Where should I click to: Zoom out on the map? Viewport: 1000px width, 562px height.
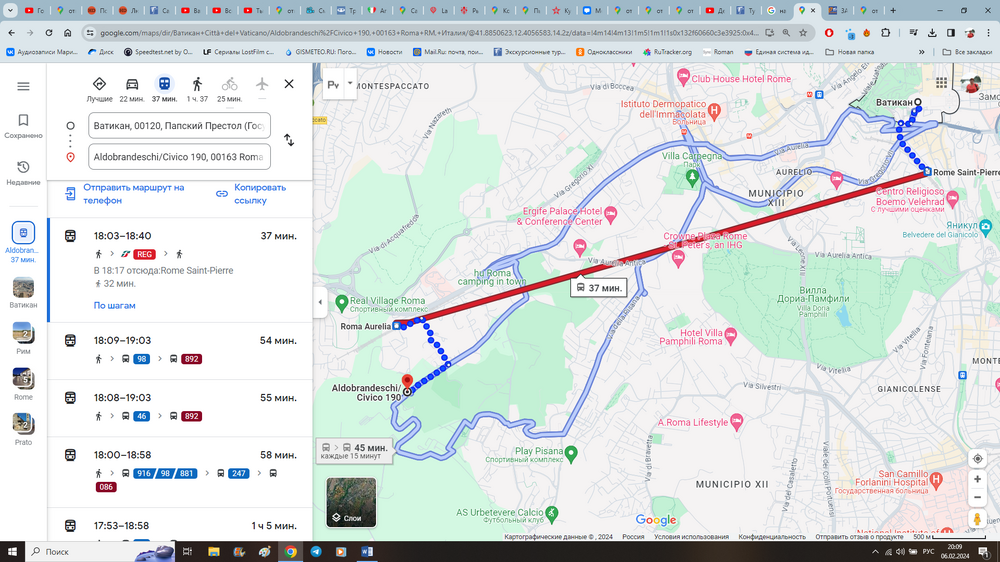pos(977,498)
